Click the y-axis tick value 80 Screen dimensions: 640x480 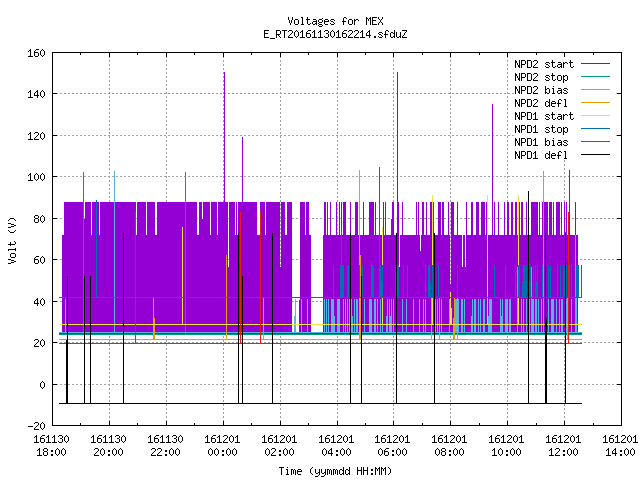point(39,219)
